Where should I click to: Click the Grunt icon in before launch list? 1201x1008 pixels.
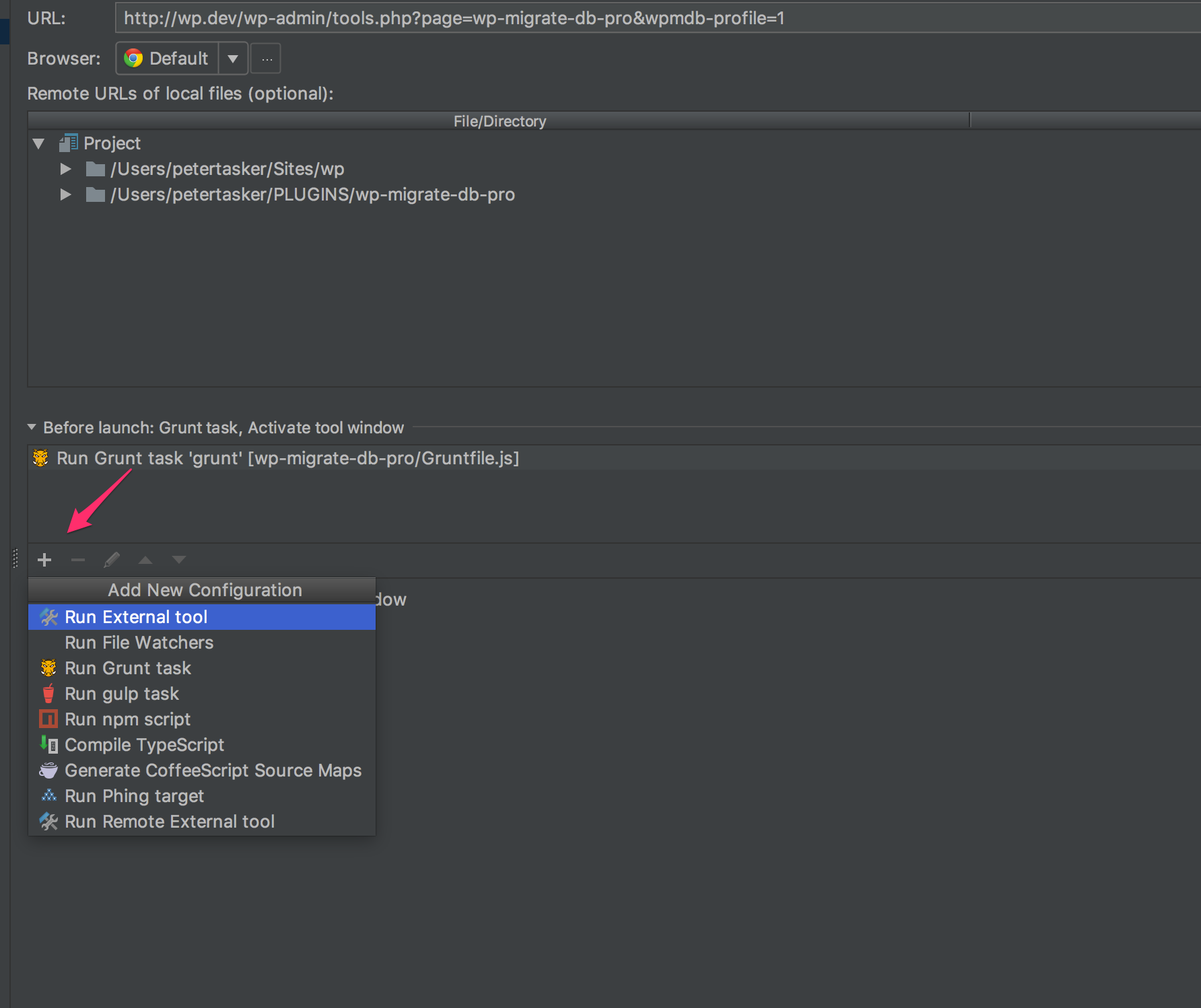click(x=40, y=458)
